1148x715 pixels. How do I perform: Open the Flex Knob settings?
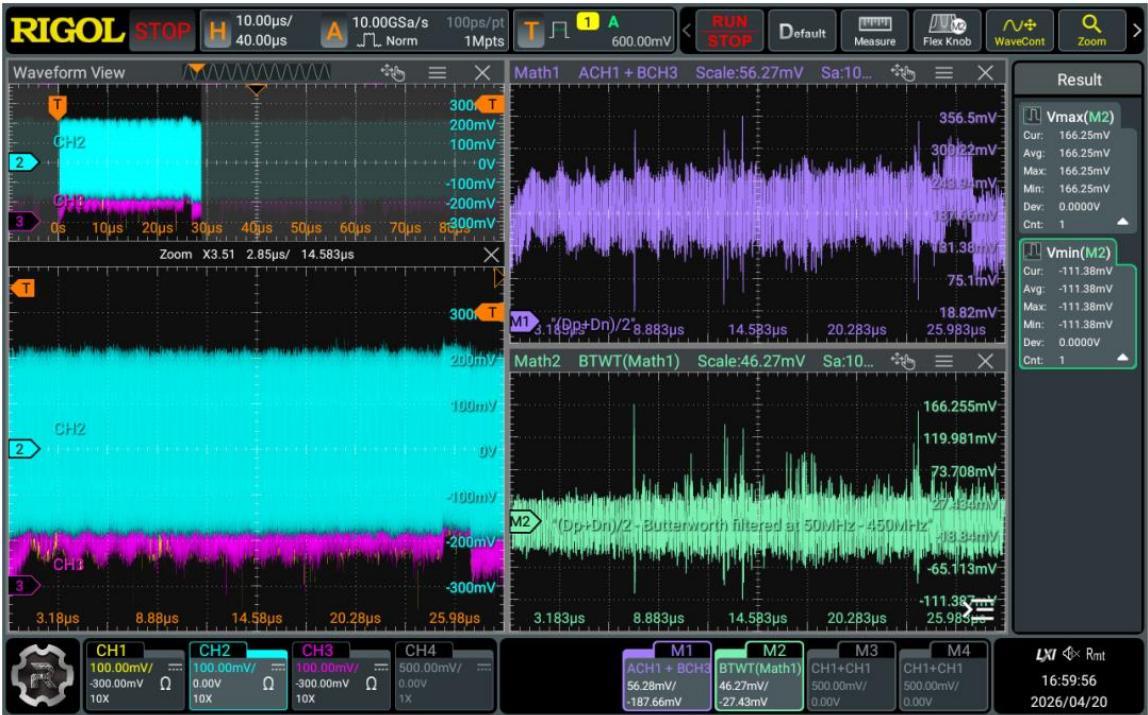pyautogui.click(x=947, y=31)
